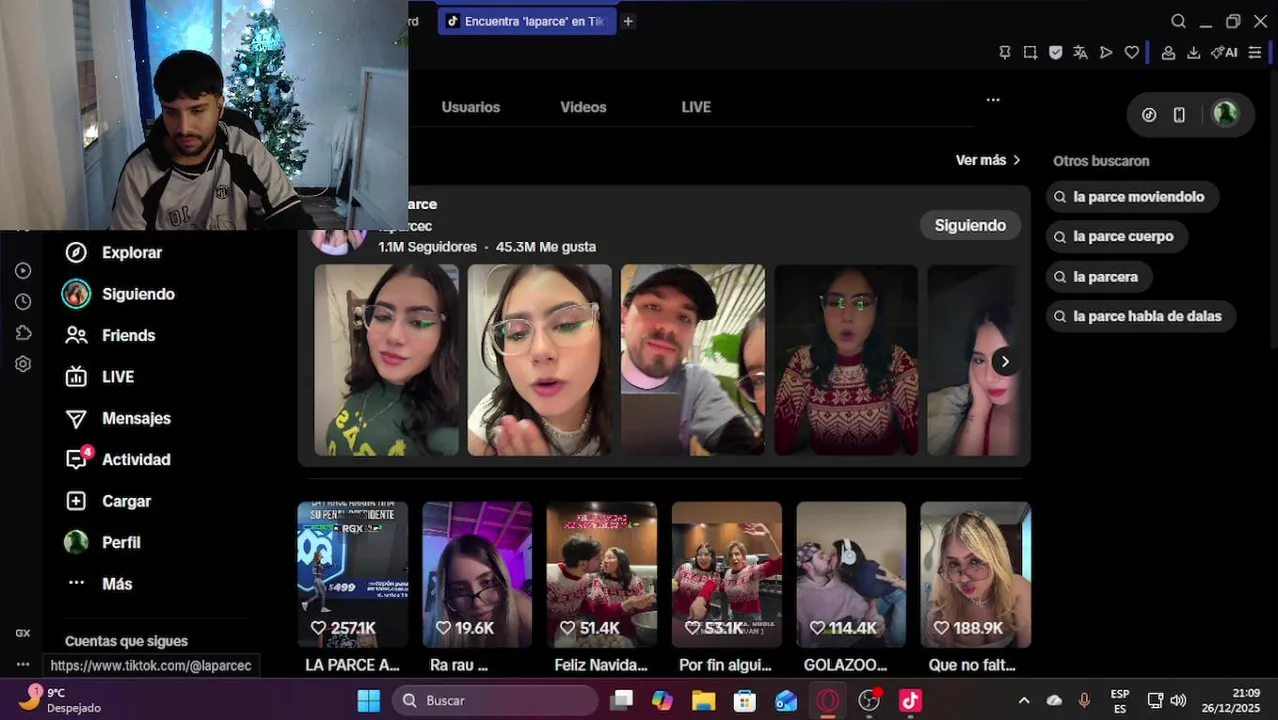Open three-dots menu beside search tabs

tap(993, 100)
